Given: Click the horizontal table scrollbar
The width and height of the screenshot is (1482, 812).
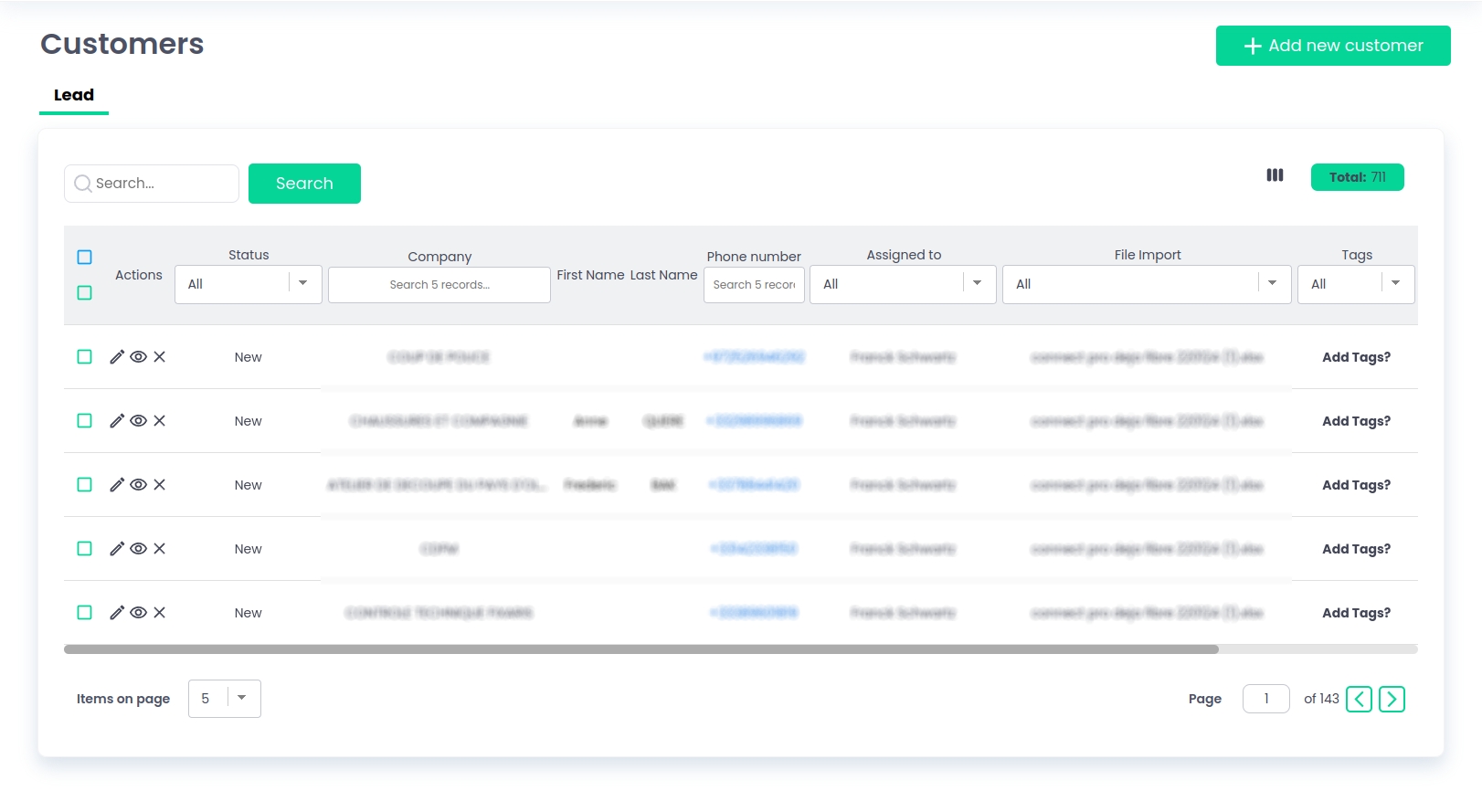Looking at the screenshot, I should (640, 649).
